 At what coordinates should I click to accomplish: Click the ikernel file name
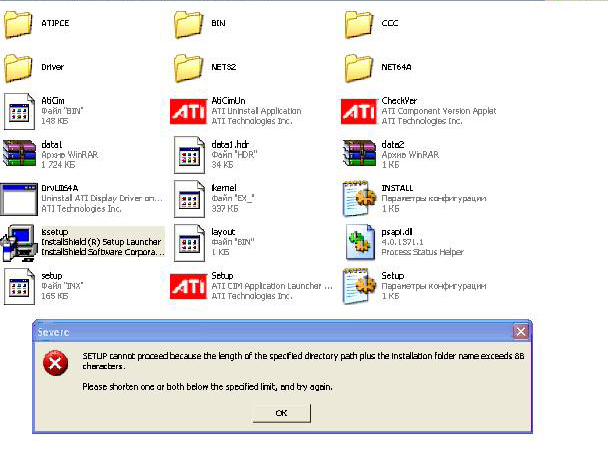224,188
